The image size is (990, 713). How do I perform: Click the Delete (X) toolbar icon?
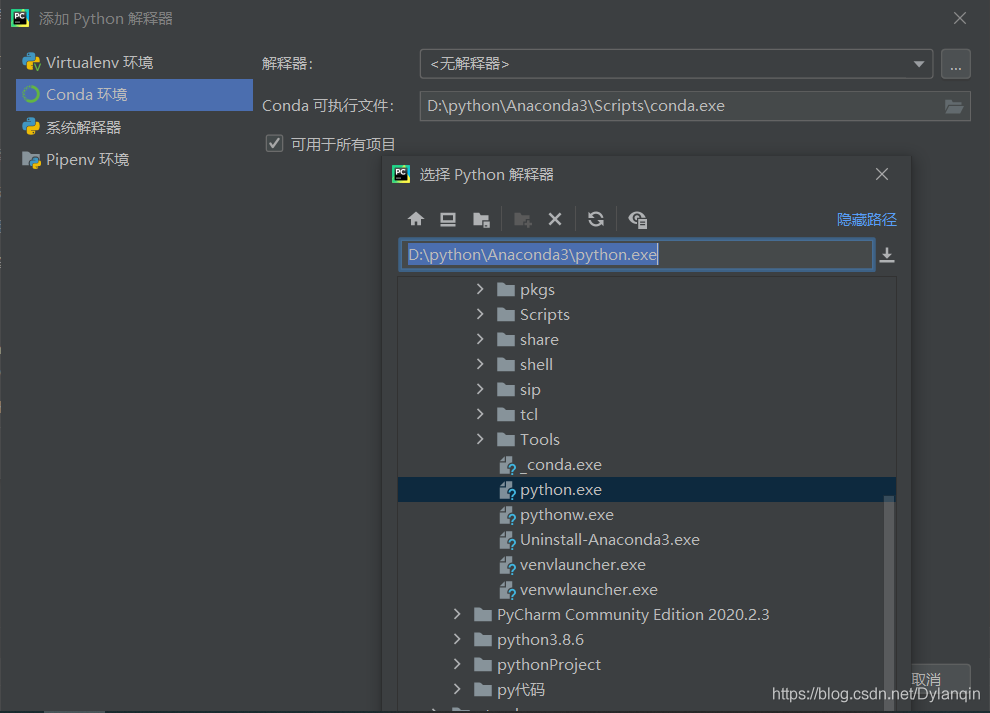pyautogui.click(x=555, y=220)
